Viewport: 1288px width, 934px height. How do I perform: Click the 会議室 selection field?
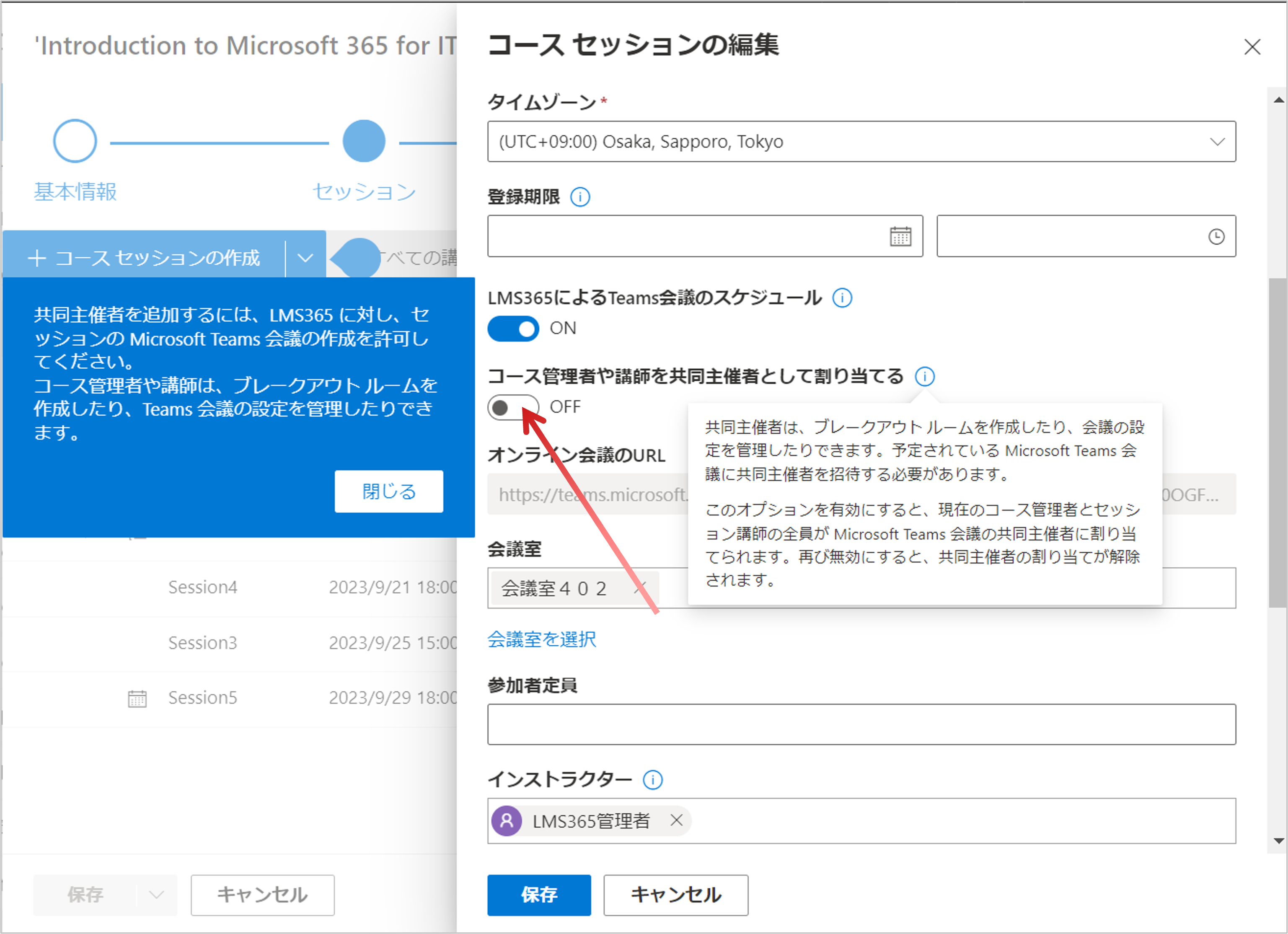click(861, 588)
